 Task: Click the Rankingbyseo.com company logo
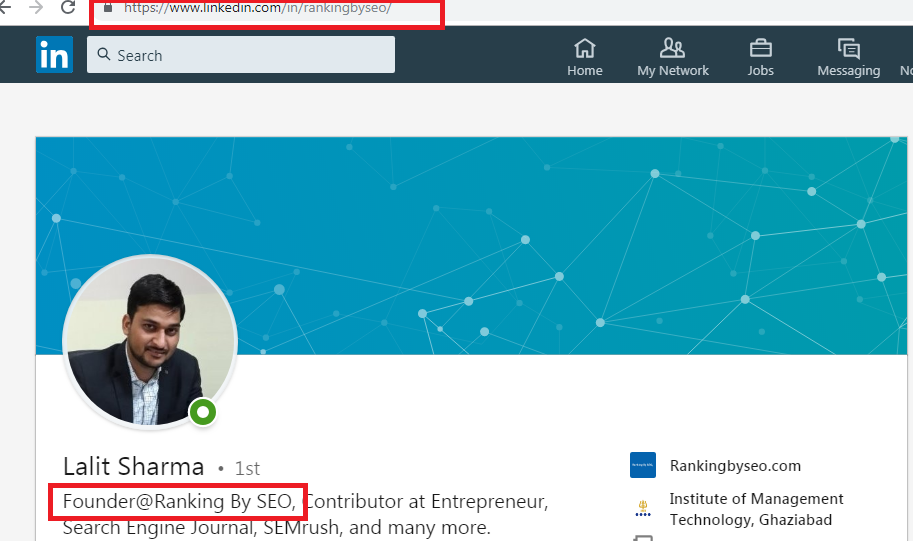pyautogui.click(x=643, y=465)
